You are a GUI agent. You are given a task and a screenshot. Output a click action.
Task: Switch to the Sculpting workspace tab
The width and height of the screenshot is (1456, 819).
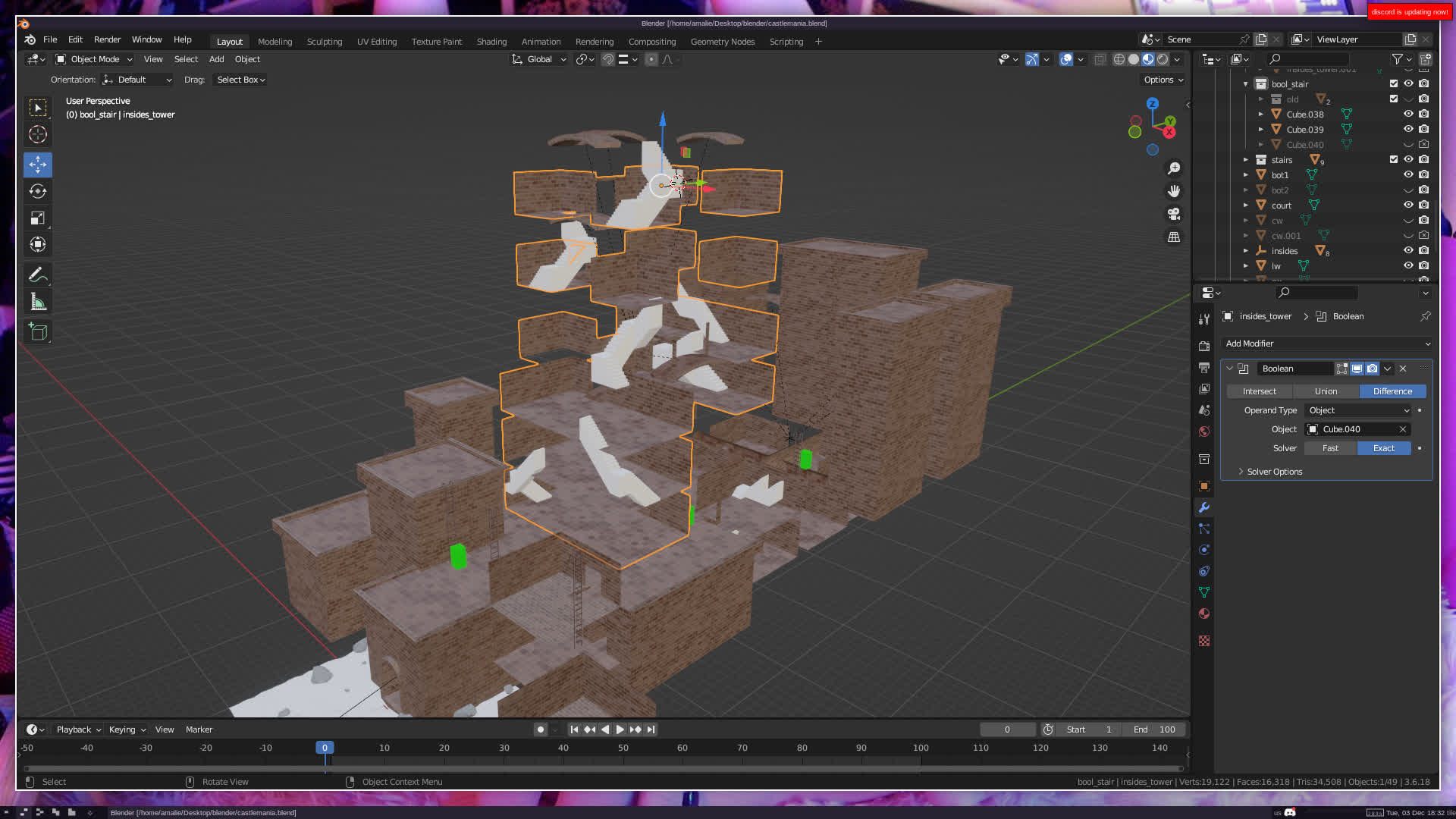[324, 42]
